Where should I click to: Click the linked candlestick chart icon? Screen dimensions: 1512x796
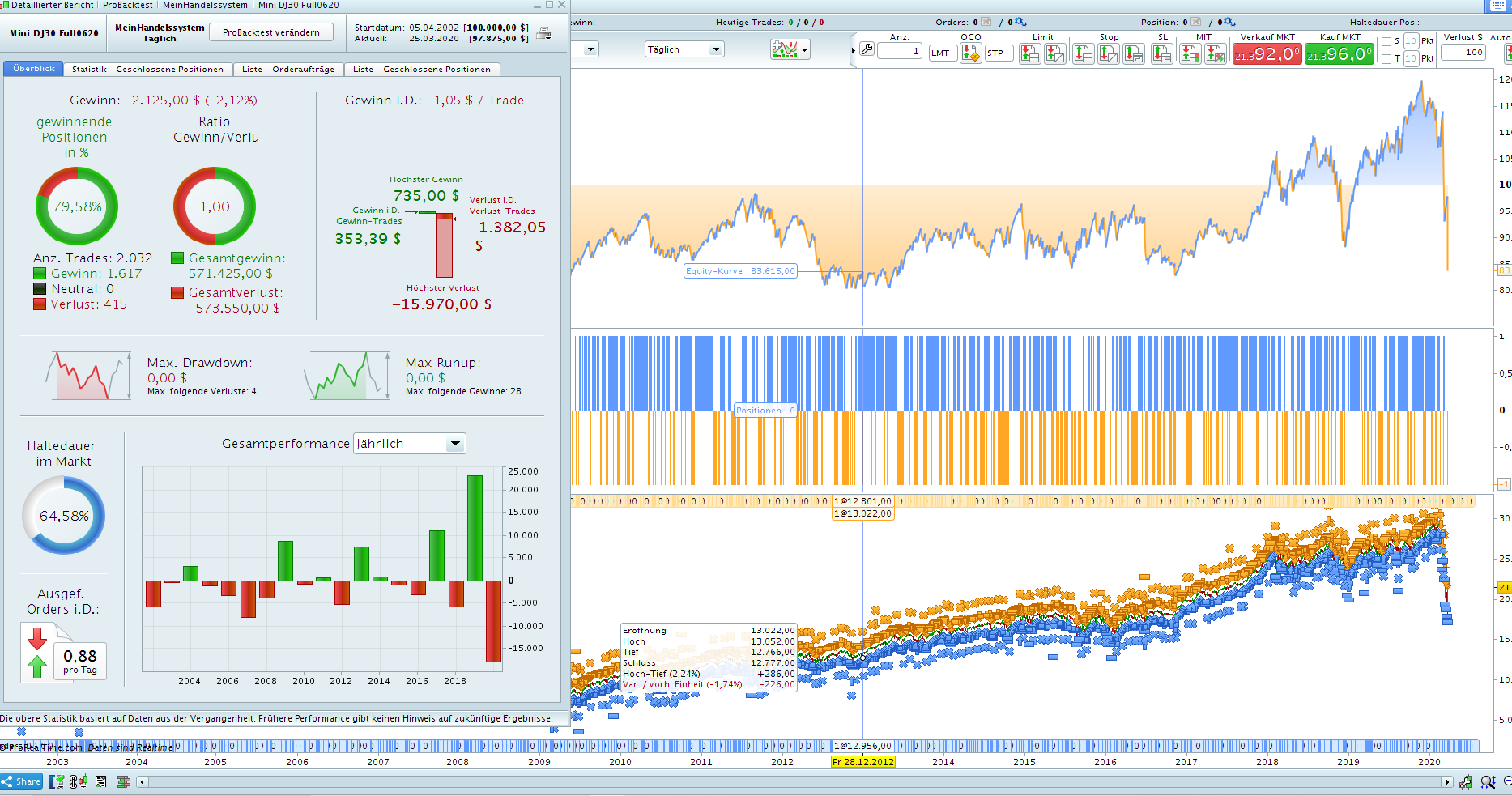click(79, 781)
